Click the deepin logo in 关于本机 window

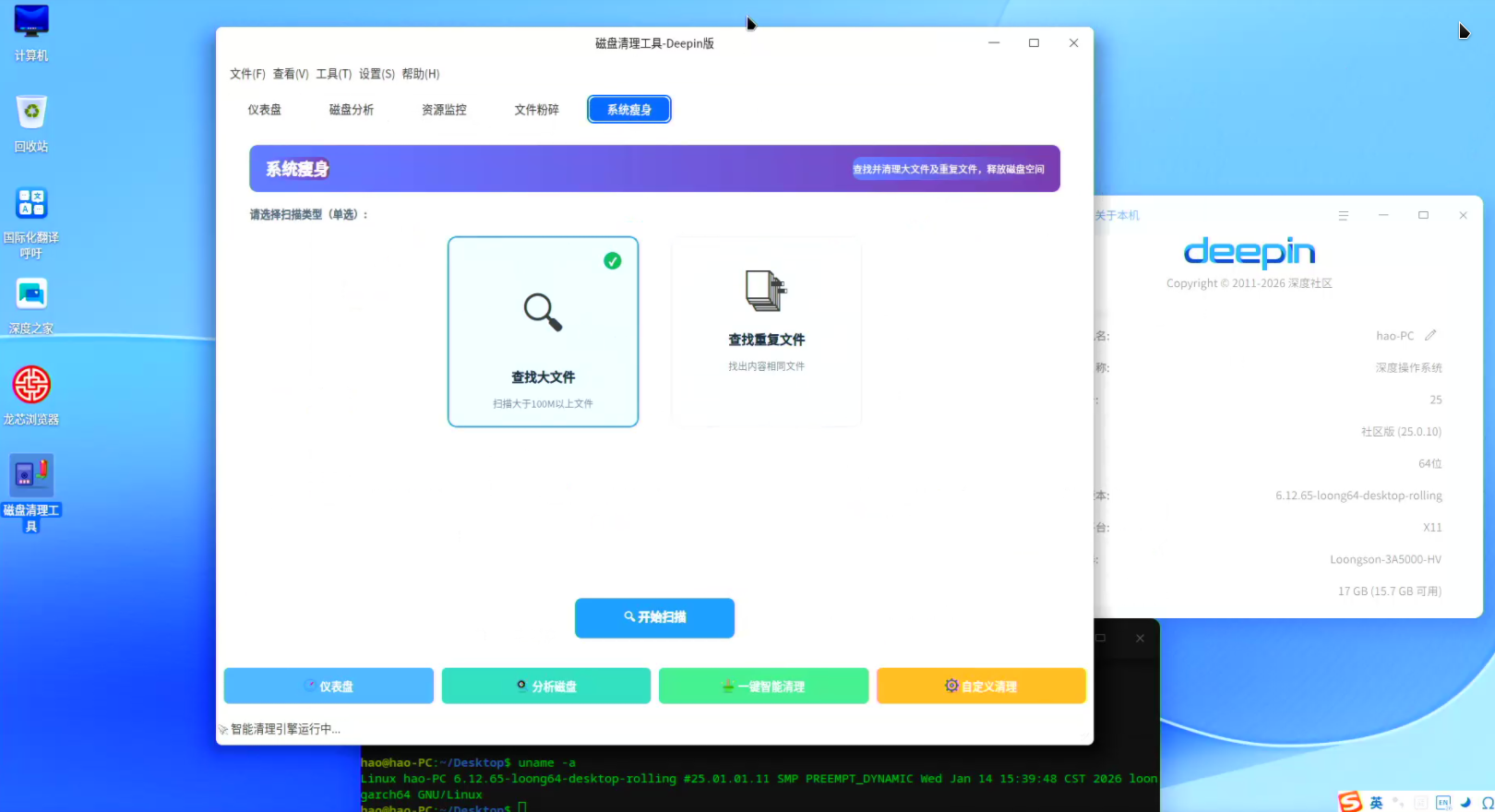(1250, 252)
